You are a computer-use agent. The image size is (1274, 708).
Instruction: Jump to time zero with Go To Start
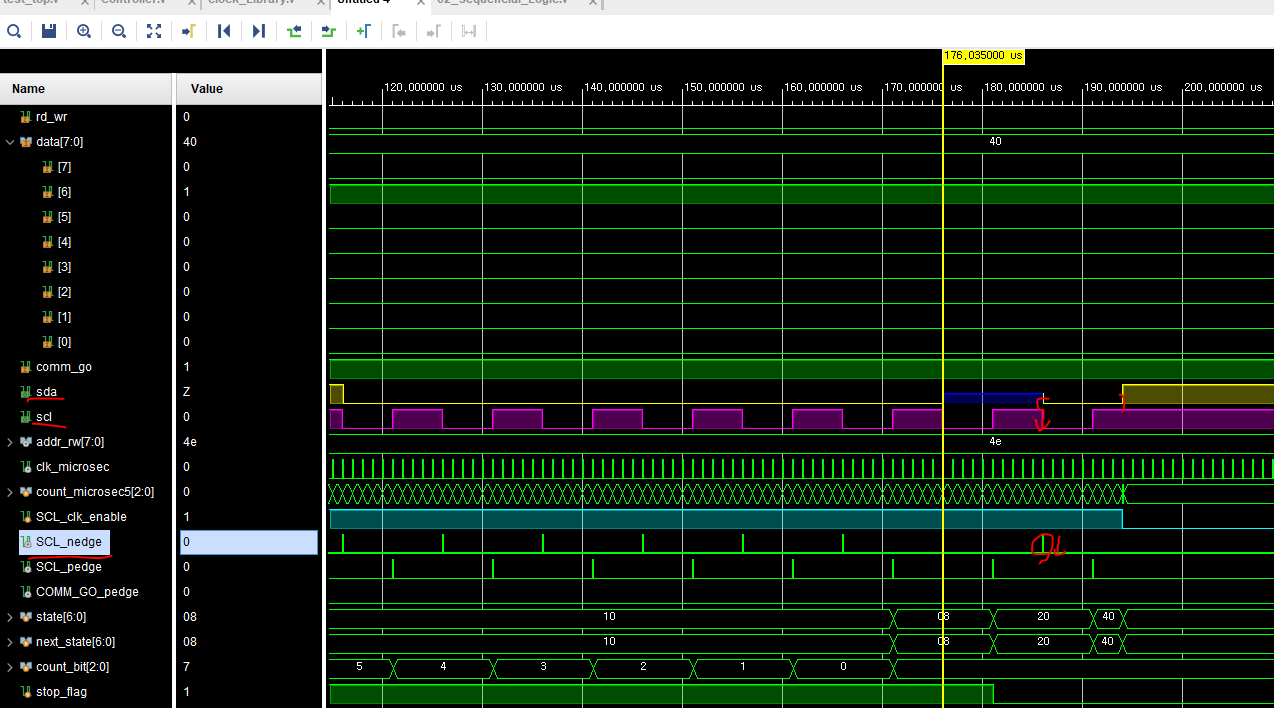coord(224,31)
